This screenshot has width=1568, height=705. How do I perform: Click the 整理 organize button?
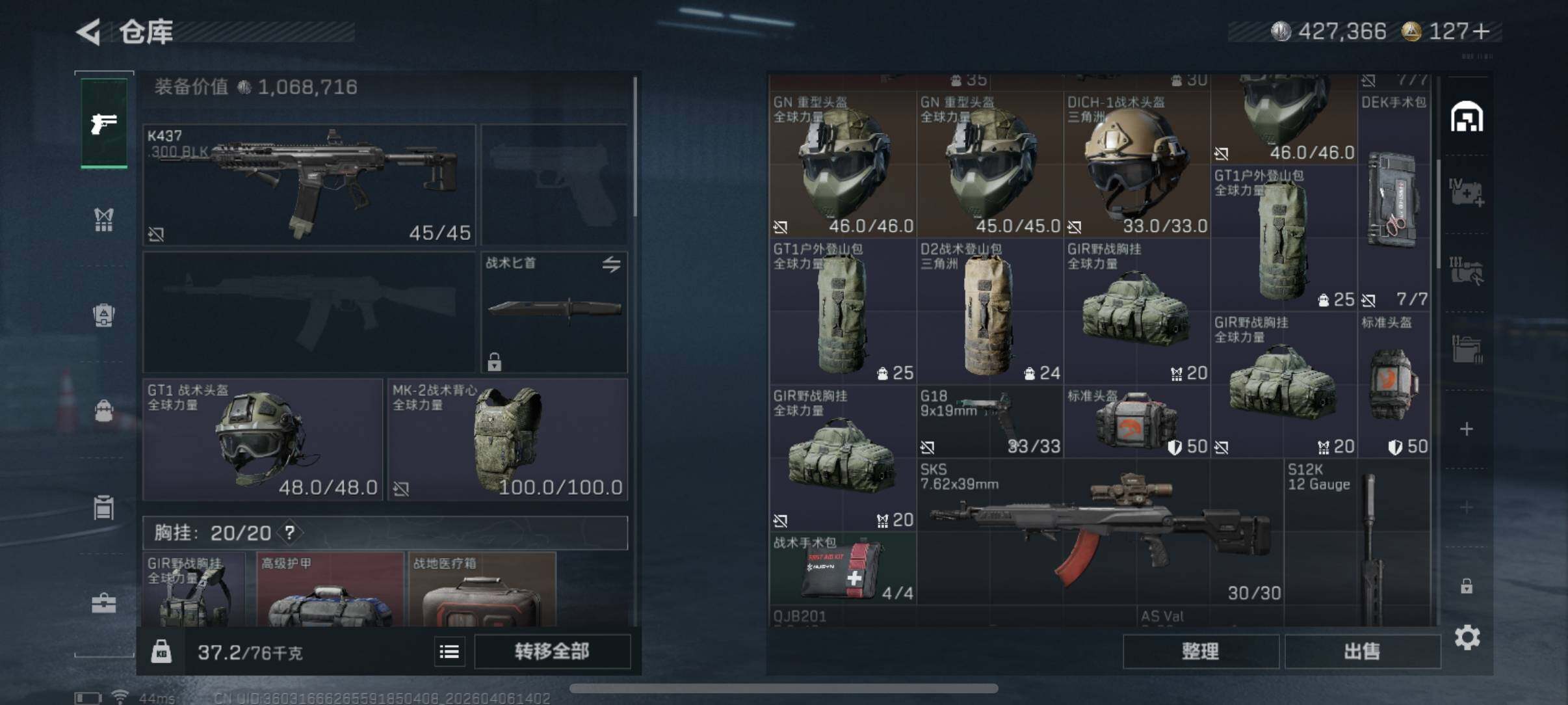pyautogui.click(x=1201, y=651)
